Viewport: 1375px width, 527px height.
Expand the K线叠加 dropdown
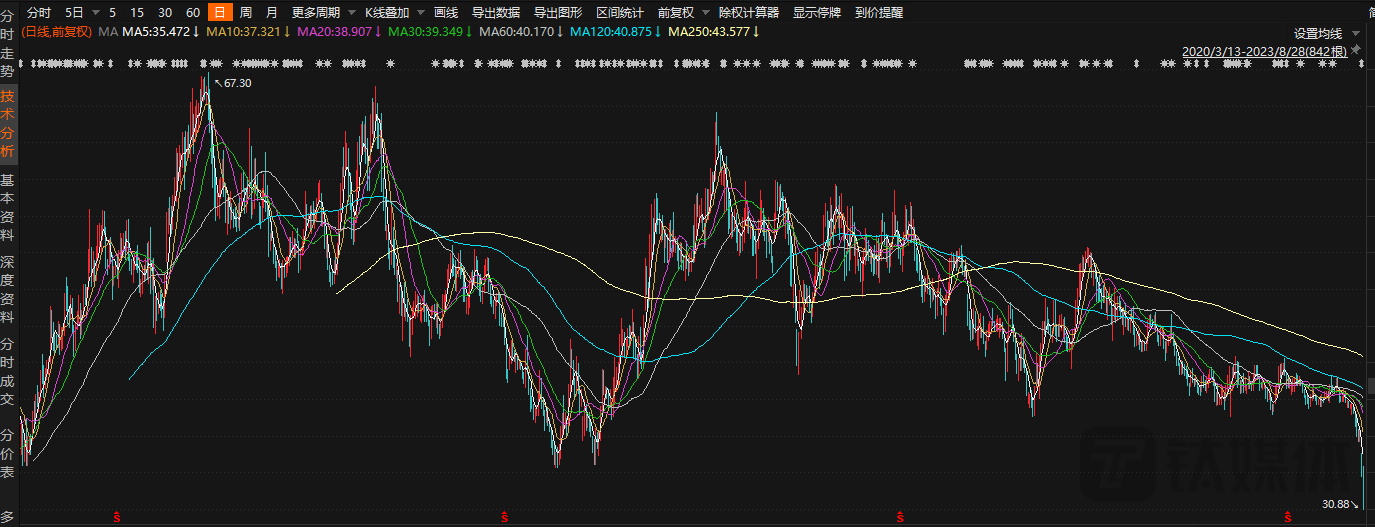(x=417, y=13)
